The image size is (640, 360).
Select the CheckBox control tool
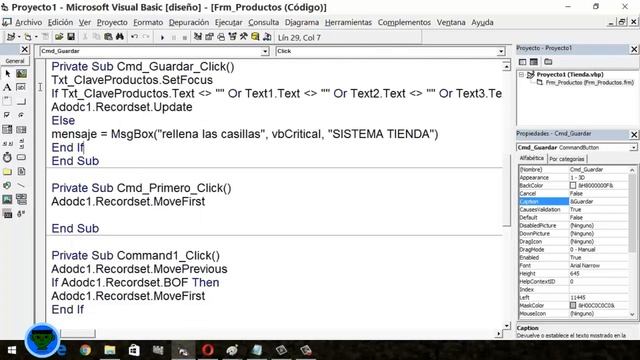coord(7,115)
